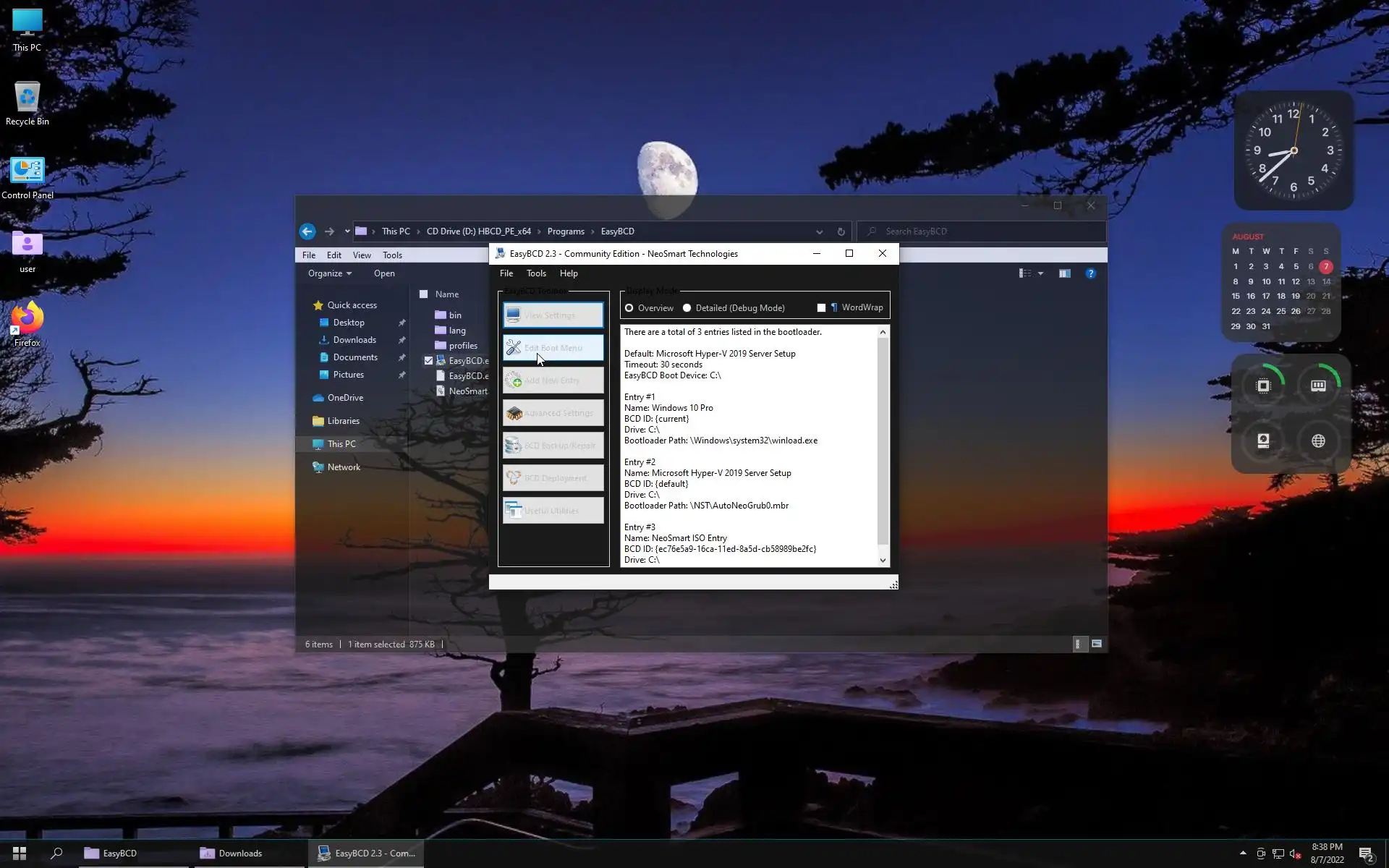This screenshot has width=1389, height=868.
Task: Launch BCD Deployment tool
Action: pyautogui.click(x=553, y=478)
